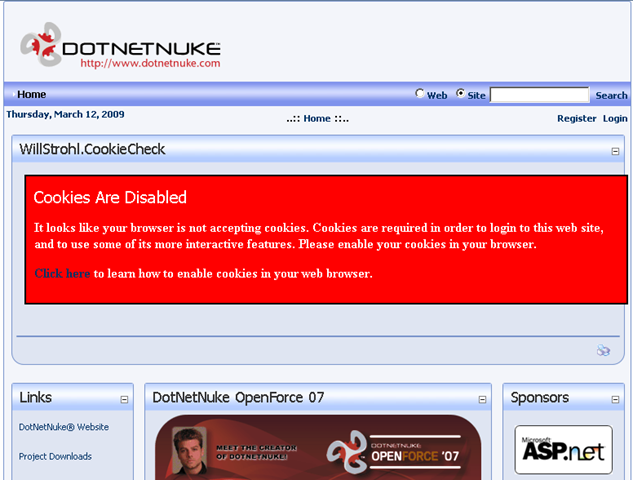The height and width of the screenshot is (480, 633).
Task: Open the Home menu item
Action: point(31,94)
